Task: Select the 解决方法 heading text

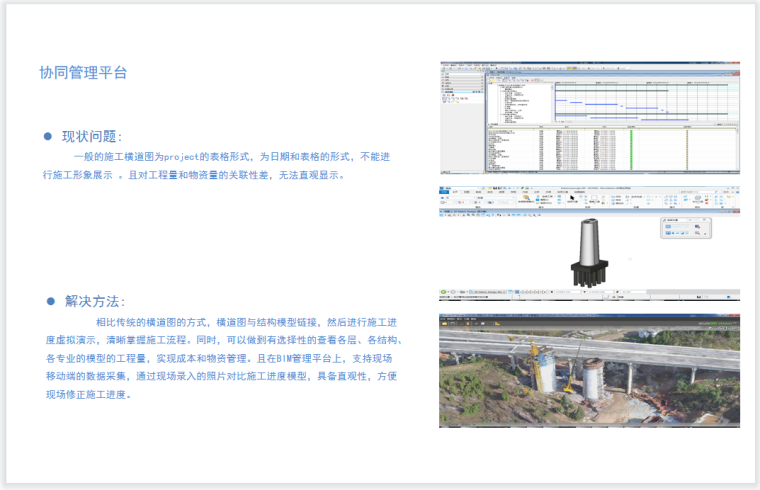Action: 95,300
